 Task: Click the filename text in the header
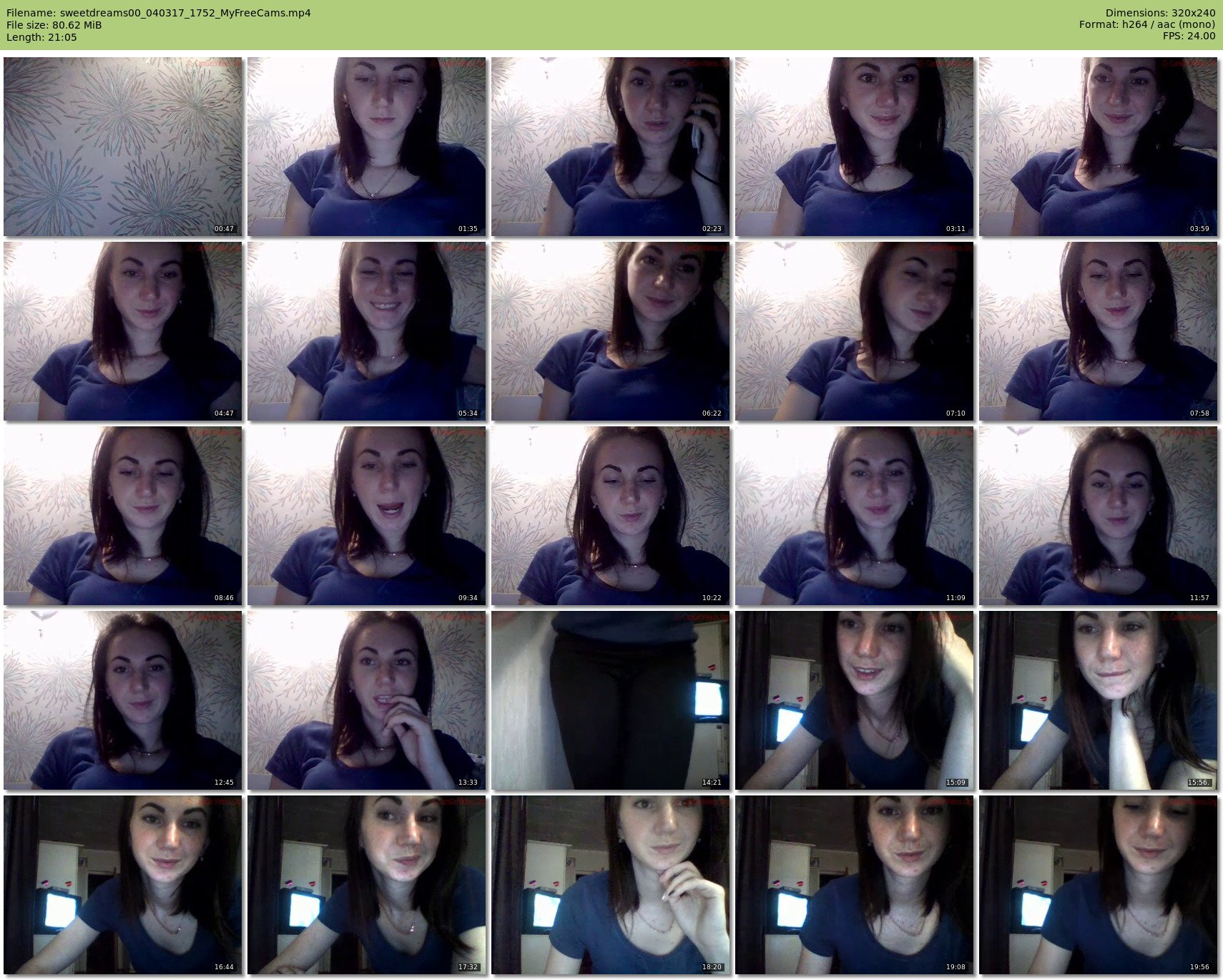[x=158, y=13]
